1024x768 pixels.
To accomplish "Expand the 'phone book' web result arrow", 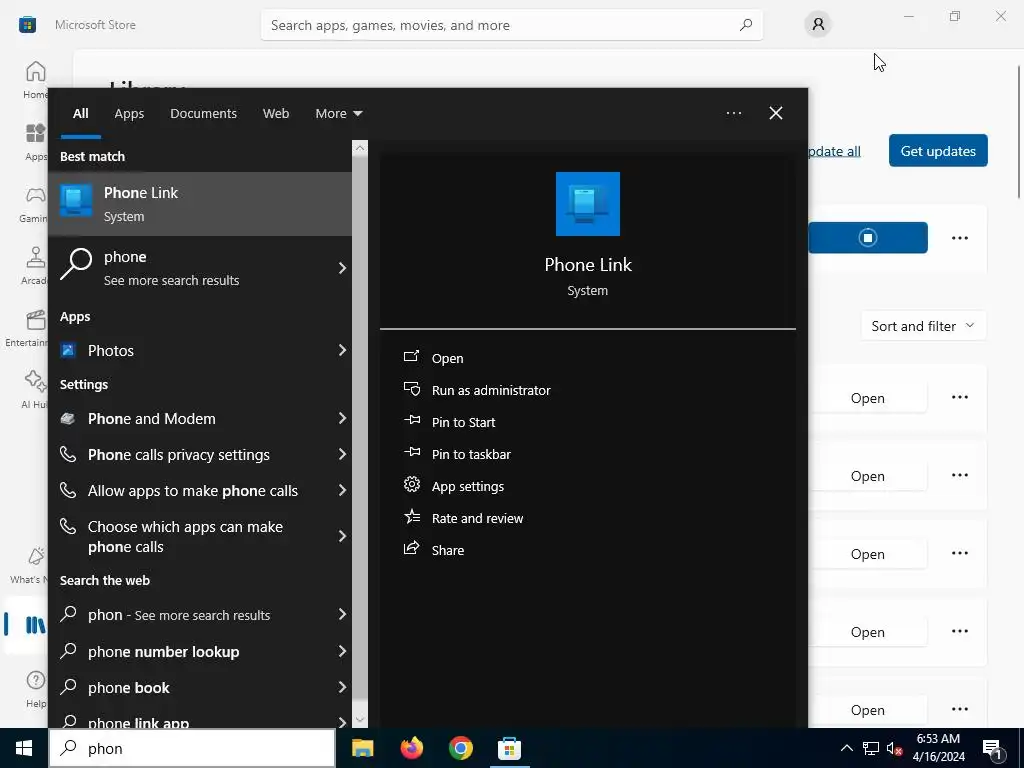I will (x=342, y=688).
